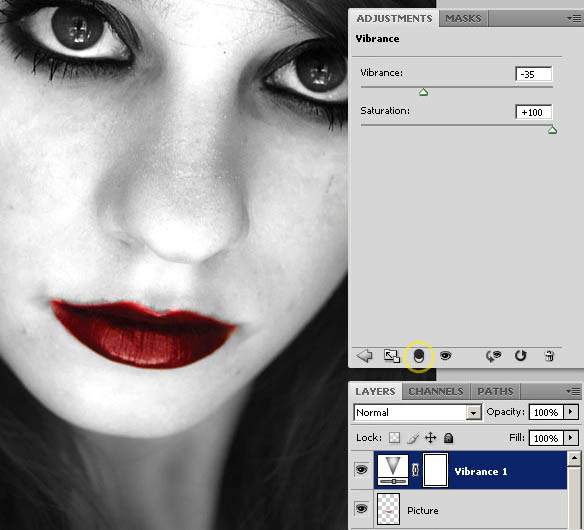Select the Vibrance 1 layer name
This screenshot has height=530, width=584.
[481, 472]
